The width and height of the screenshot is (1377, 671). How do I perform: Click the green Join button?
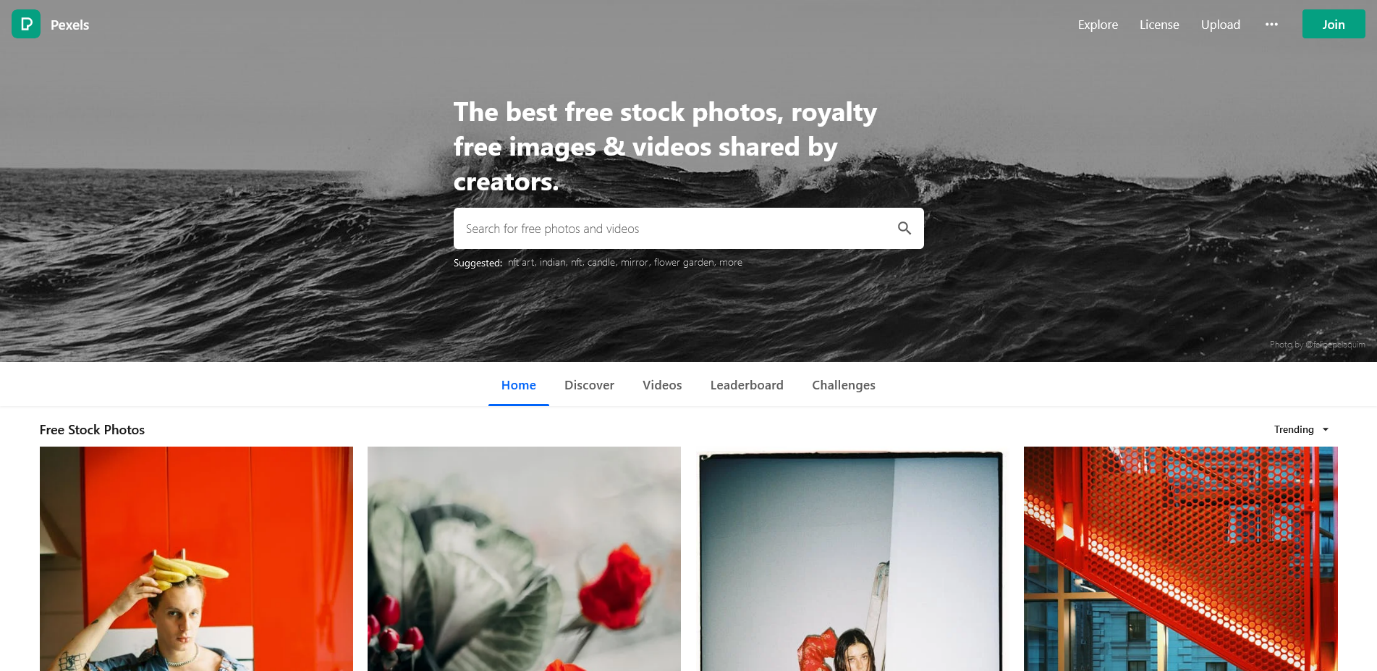[1333, 24]
